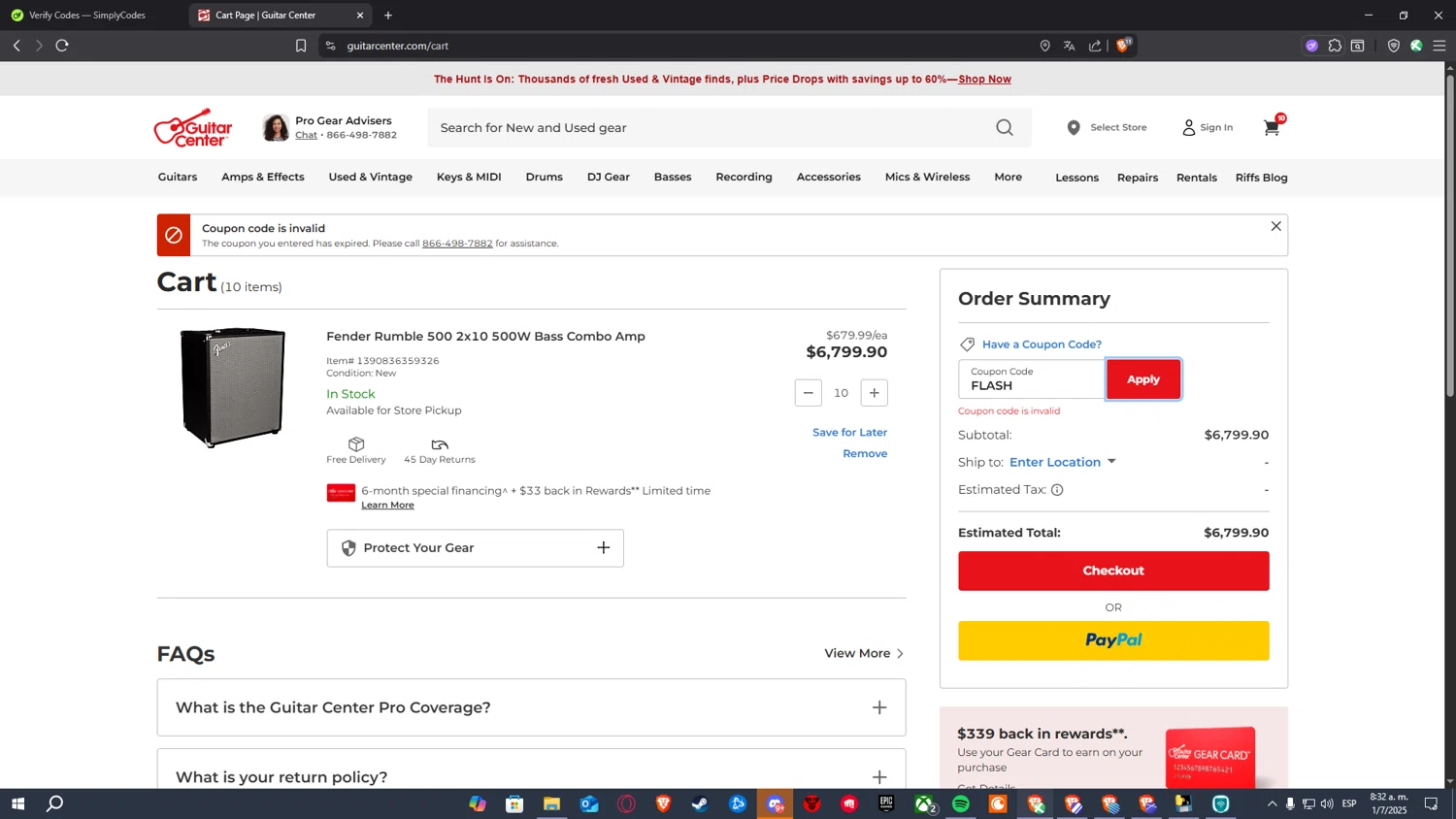Open the Drums menu
Image resolution: width=1456 pixels, height=819 pixels.
pos(545,177)
